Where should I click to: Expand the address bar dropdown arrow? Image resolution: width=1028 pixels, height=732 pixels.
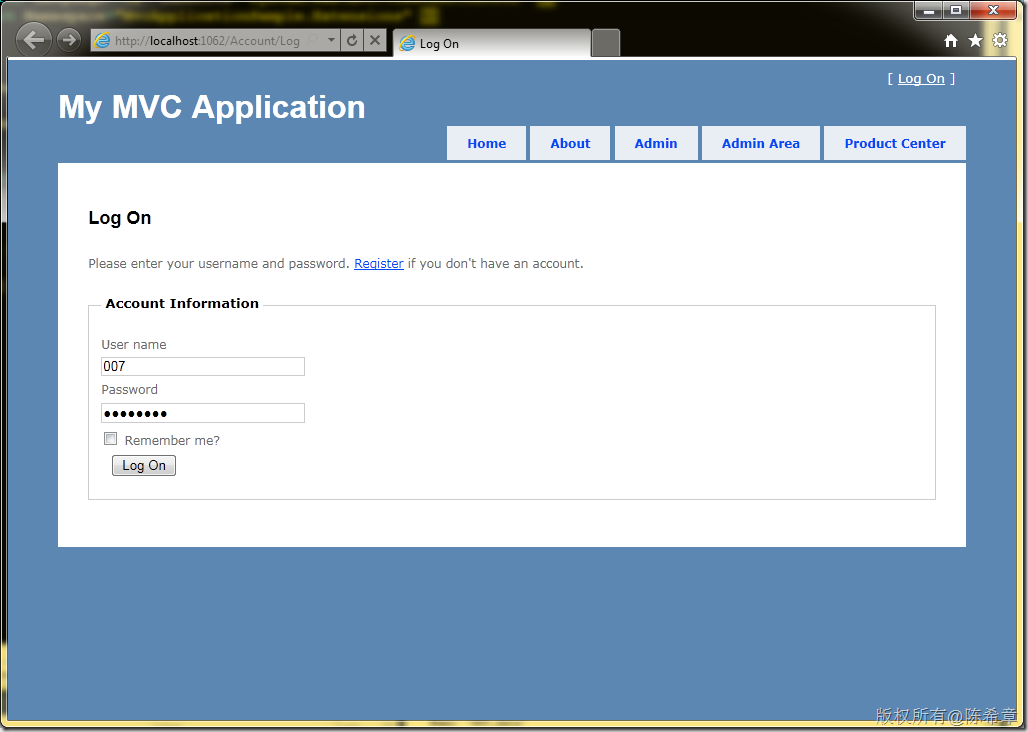coord(332,41)
